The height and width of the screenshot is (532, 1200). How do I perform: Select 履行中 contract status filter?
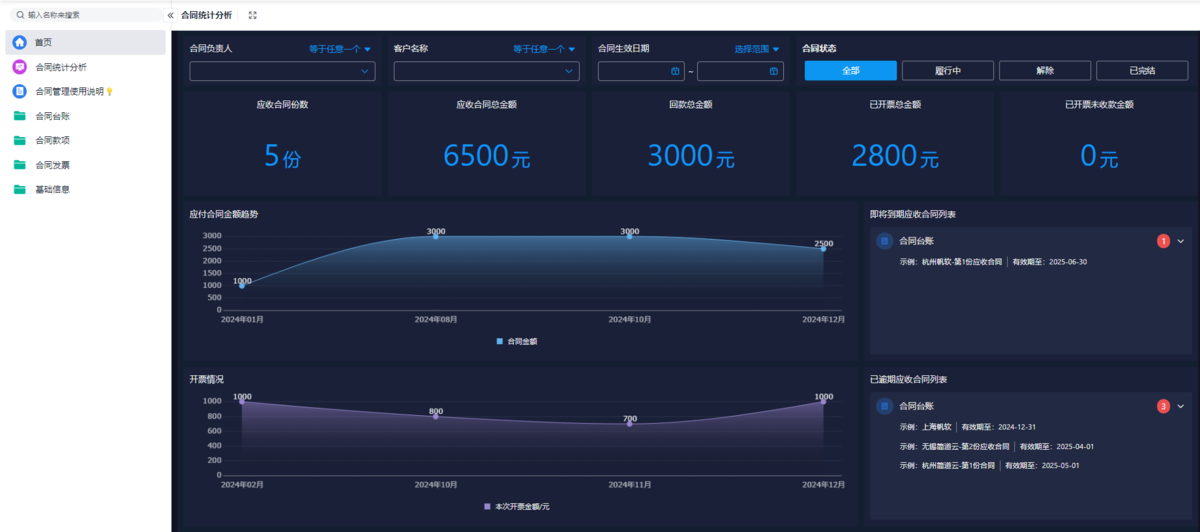point(947,70)
